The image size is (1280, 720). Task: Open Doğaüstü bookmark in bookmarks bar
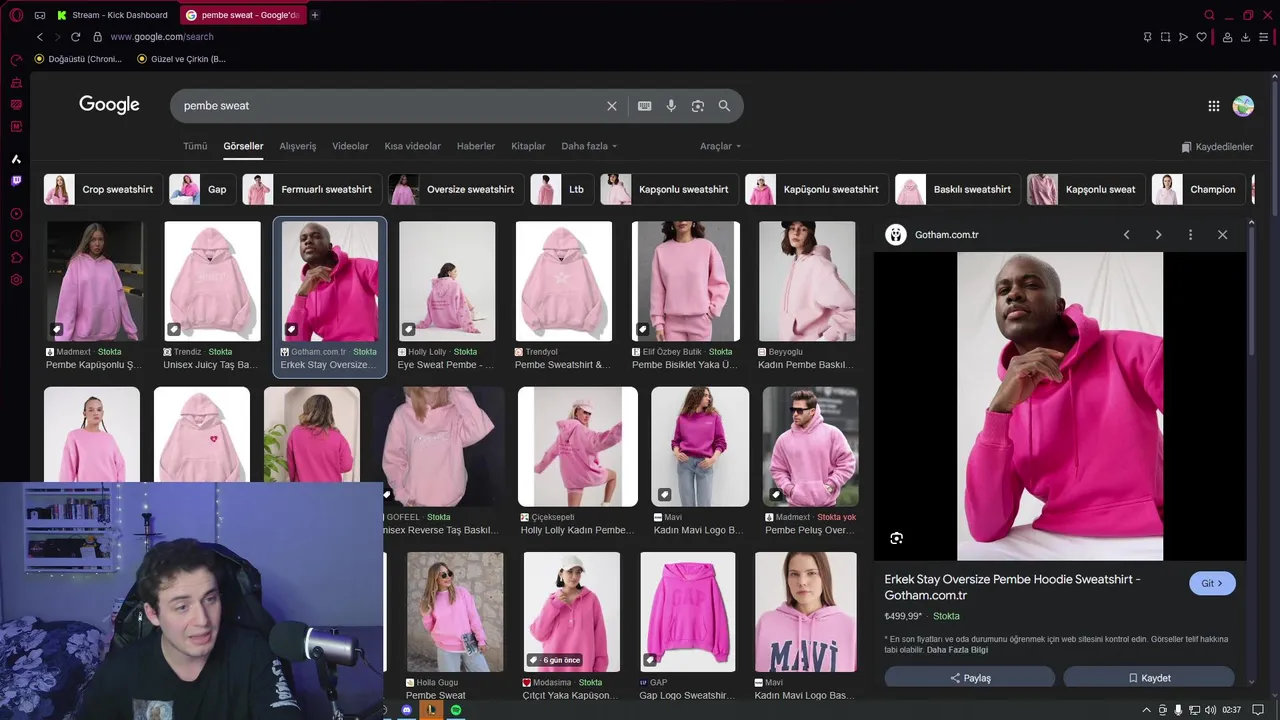click(x=78, y=59)
